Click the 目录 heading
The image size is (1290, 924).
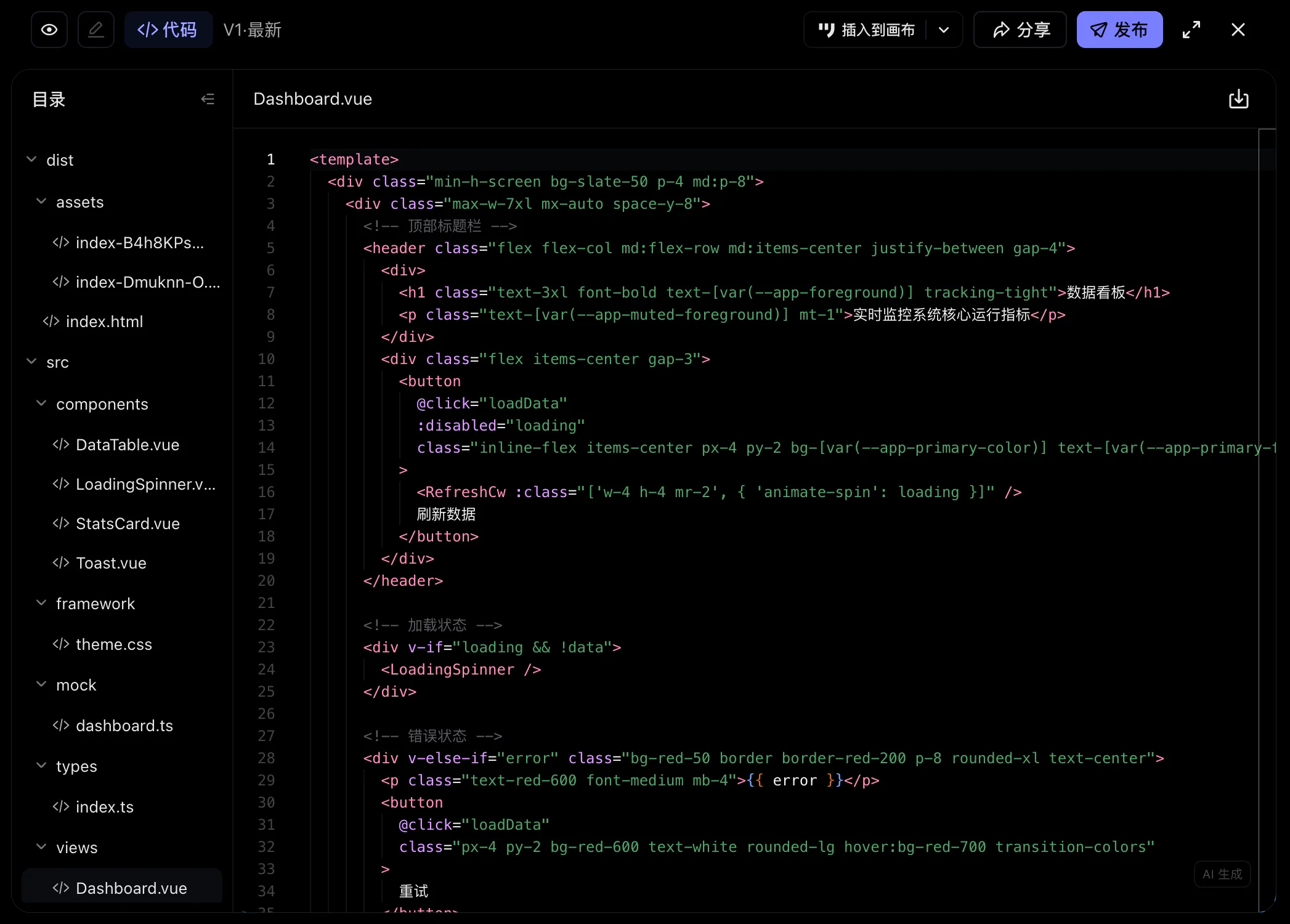click(49, 99)
